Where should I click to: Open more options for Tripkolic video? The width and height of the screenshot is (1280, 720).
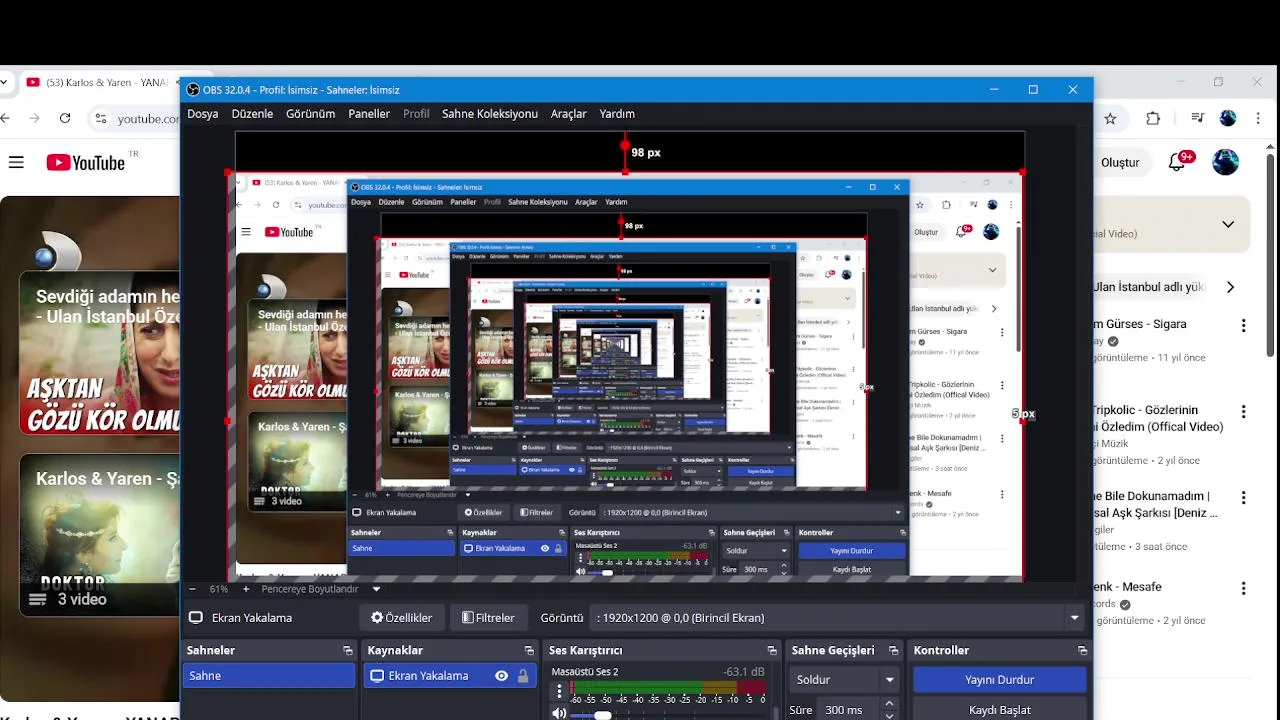1244,411
